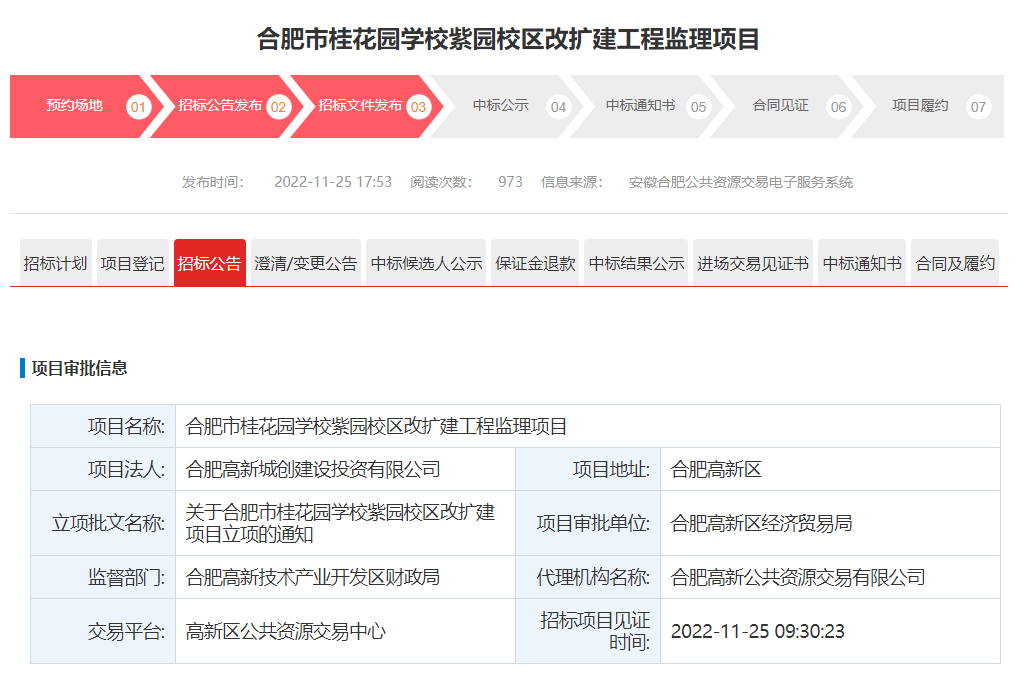Viewport: 1016px width, 698px height.
Task: Click the witness time 2022-11-25 09:30:23
Action: click(757, 631)
